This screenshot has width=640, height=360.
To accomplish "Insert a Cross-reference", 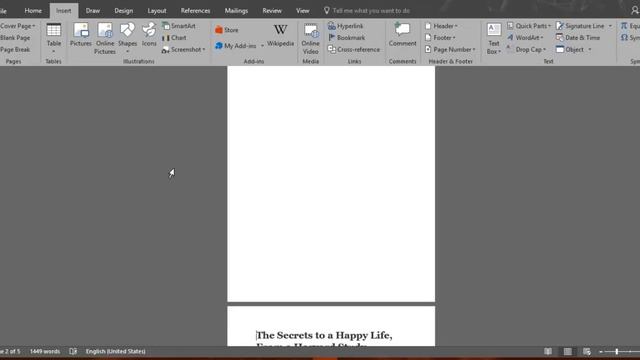I will point(353,49).
